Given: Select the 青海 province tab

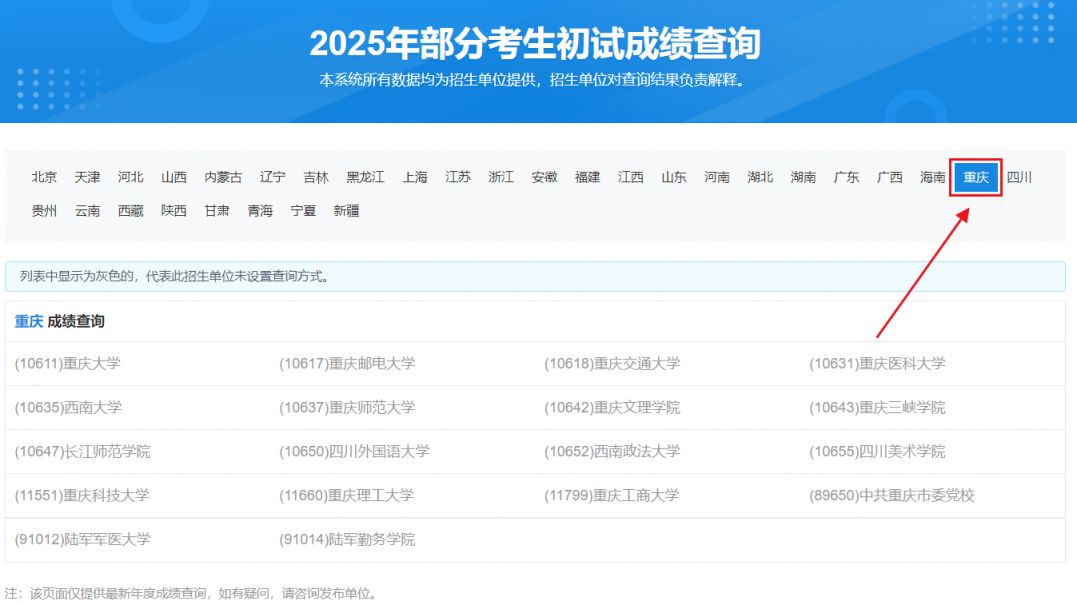Looking at the screenshot, I should [260, 211].
